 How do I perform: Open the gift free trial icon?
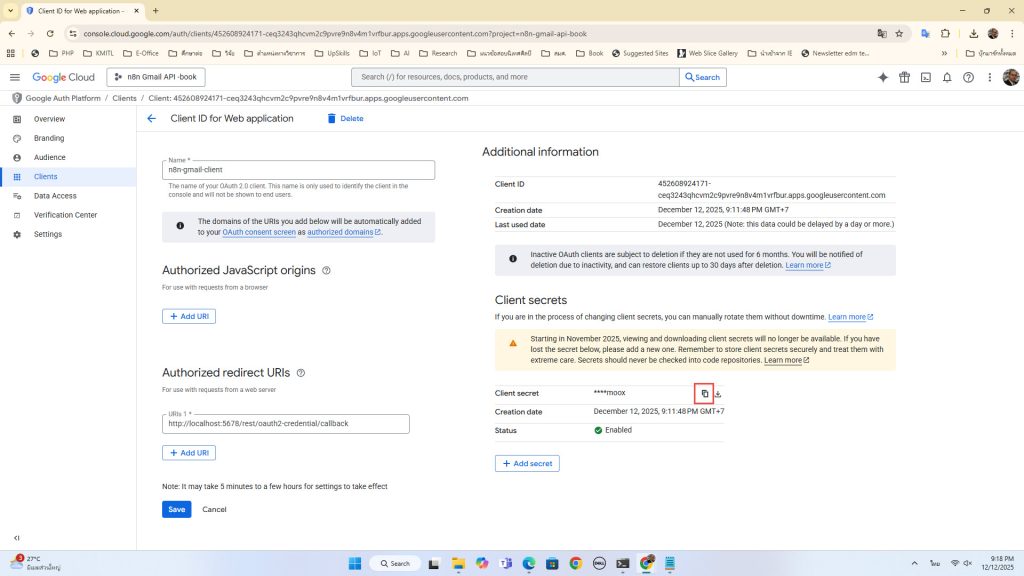click(904, 77)
